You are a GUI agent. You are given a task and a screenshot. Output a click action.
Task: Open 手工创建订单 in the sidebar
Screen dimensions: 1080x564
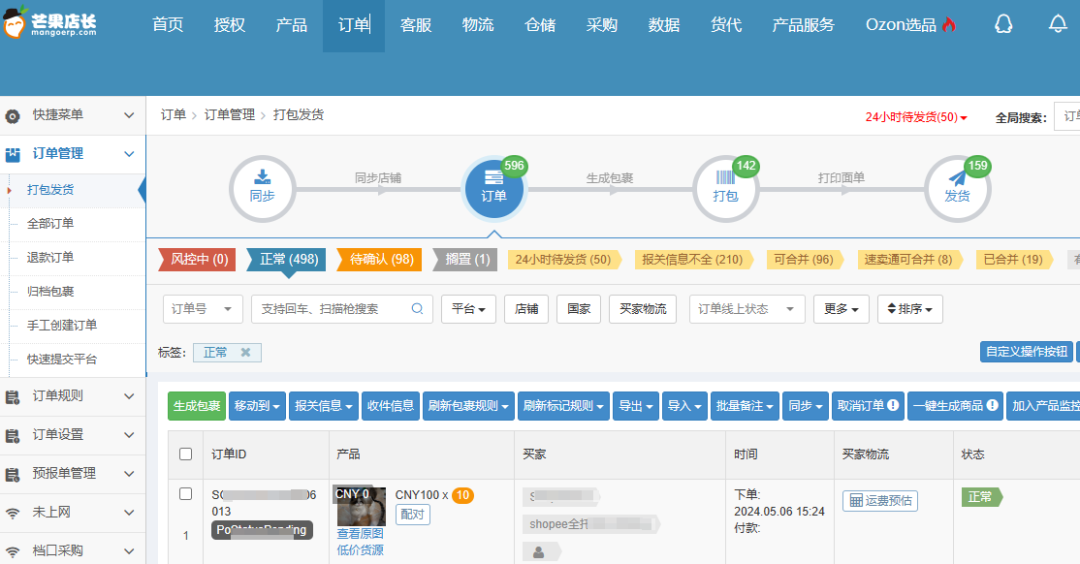(x=62, y=325)
